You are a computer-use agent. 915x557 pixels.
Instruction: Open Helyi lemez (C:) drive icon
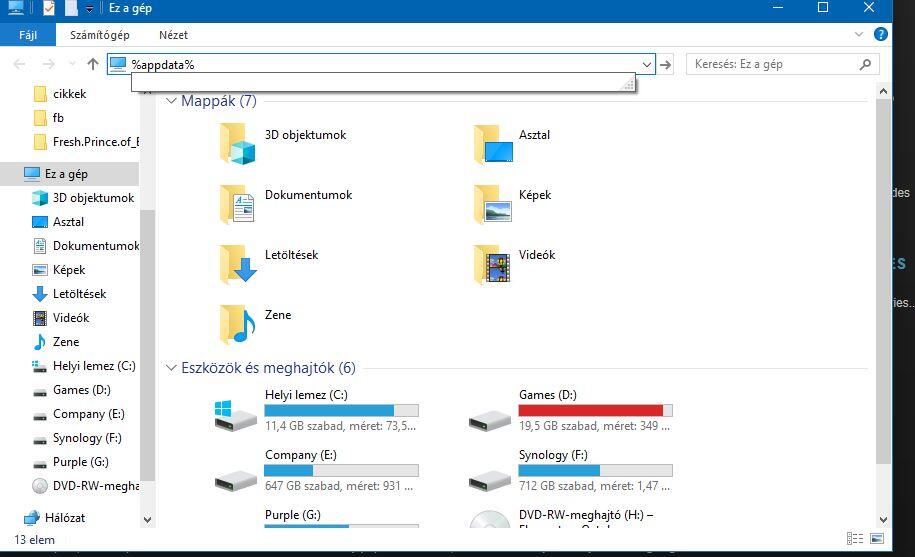[236, 412]
